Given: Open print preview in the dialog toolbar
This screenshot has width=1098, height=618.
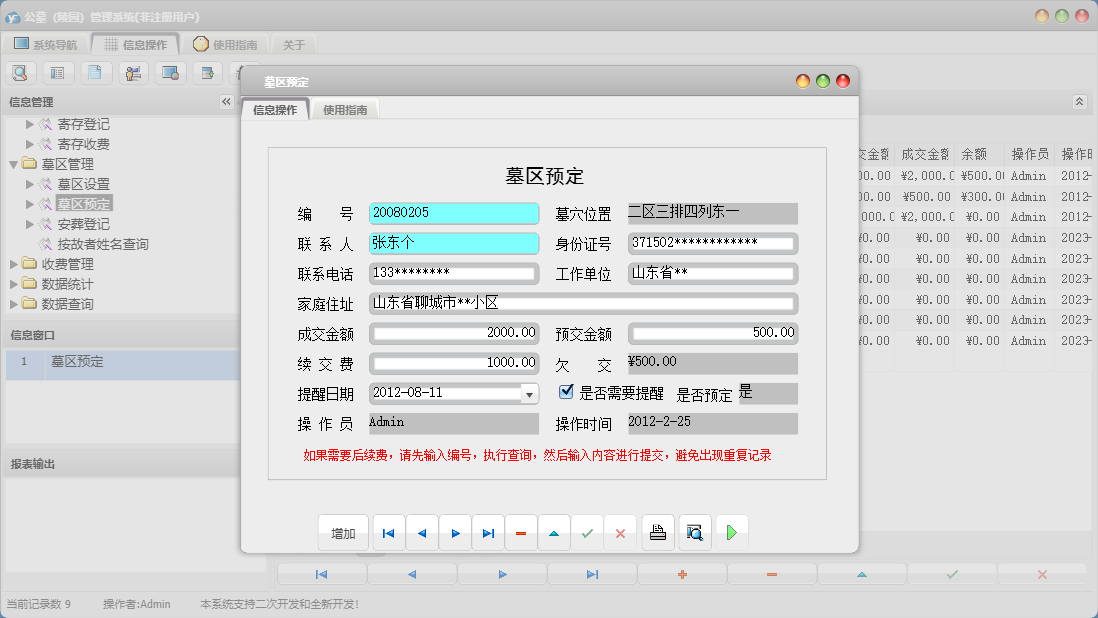Looking at the screenshot, I should pyautogui.click(x=693, y=532).
